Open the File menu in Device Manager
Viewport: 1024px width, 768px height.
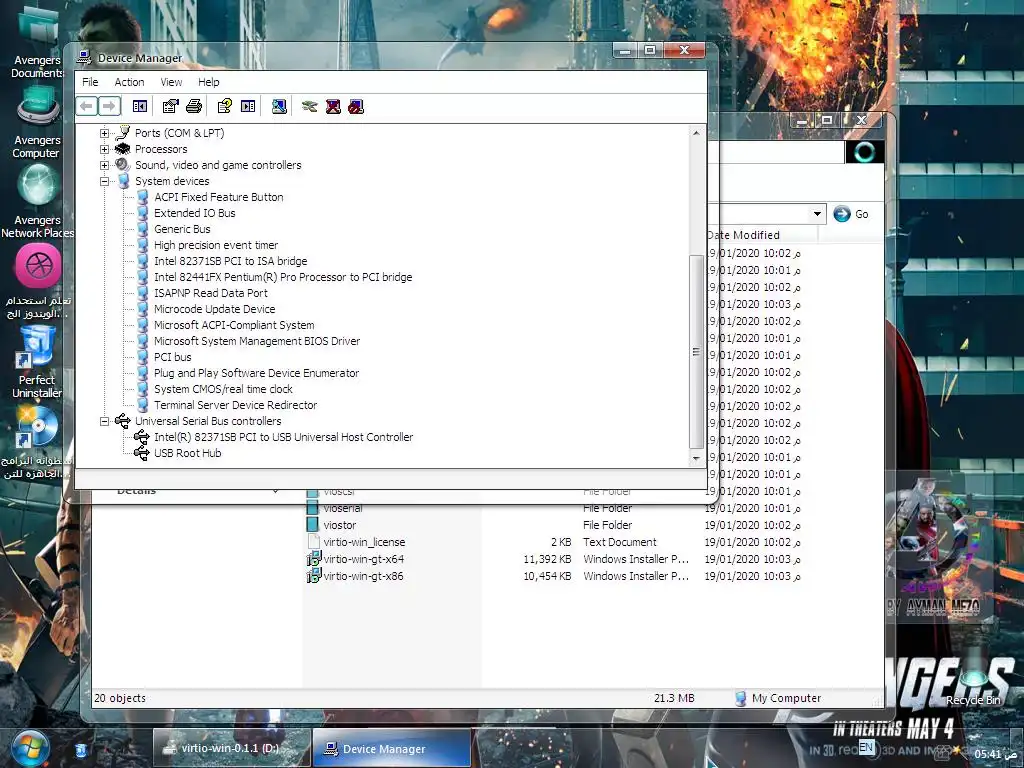(x=90, y=82)
